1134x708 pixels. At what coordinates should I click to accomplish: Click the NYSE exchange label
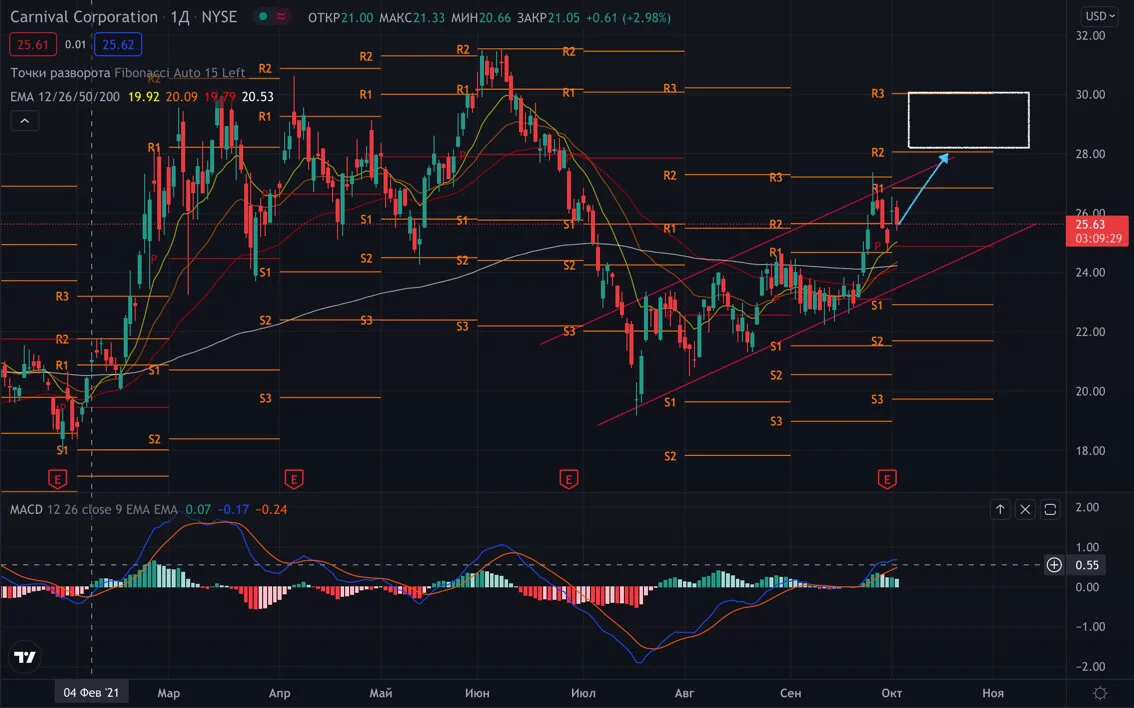coord(219,17)
